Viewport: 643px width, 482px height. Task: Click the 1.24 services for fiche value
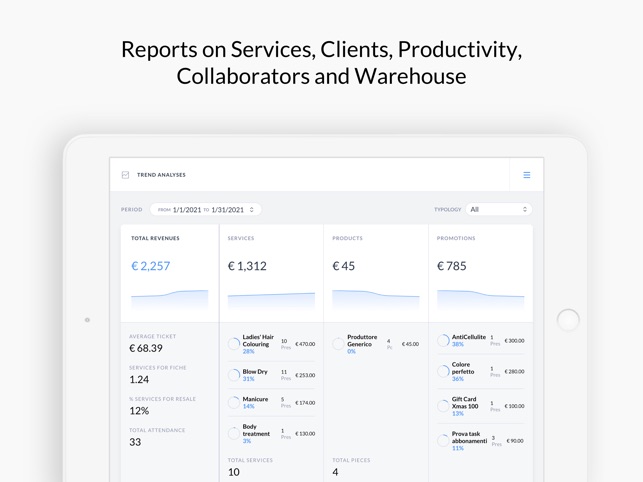point(139,379)
